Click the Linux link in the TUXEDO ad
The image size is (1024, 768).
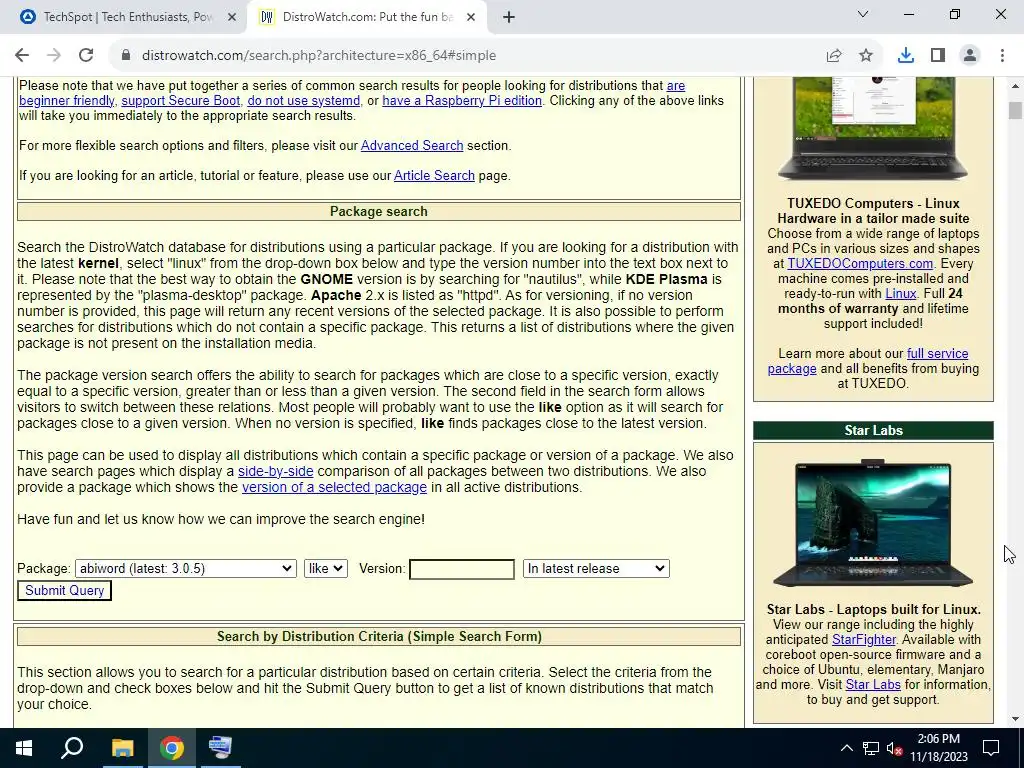(x=901, y=294)
